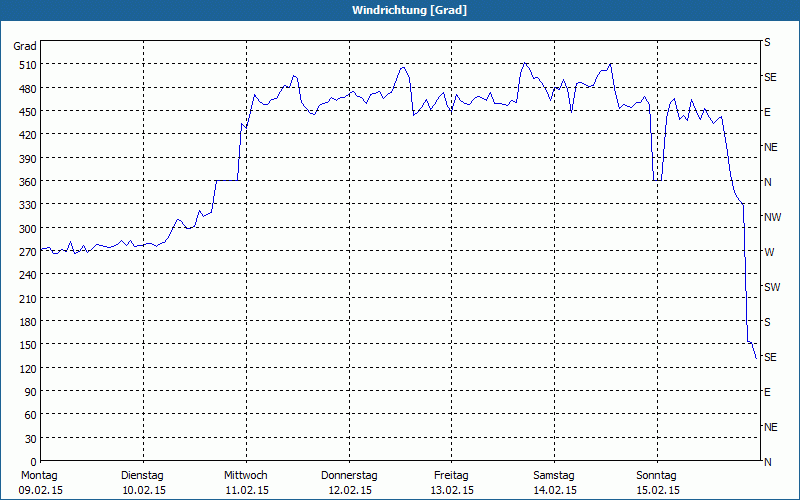Click the 0 value at the axis origin
Image resolution: width=800 pixels, height=500 pixels.
34,462
